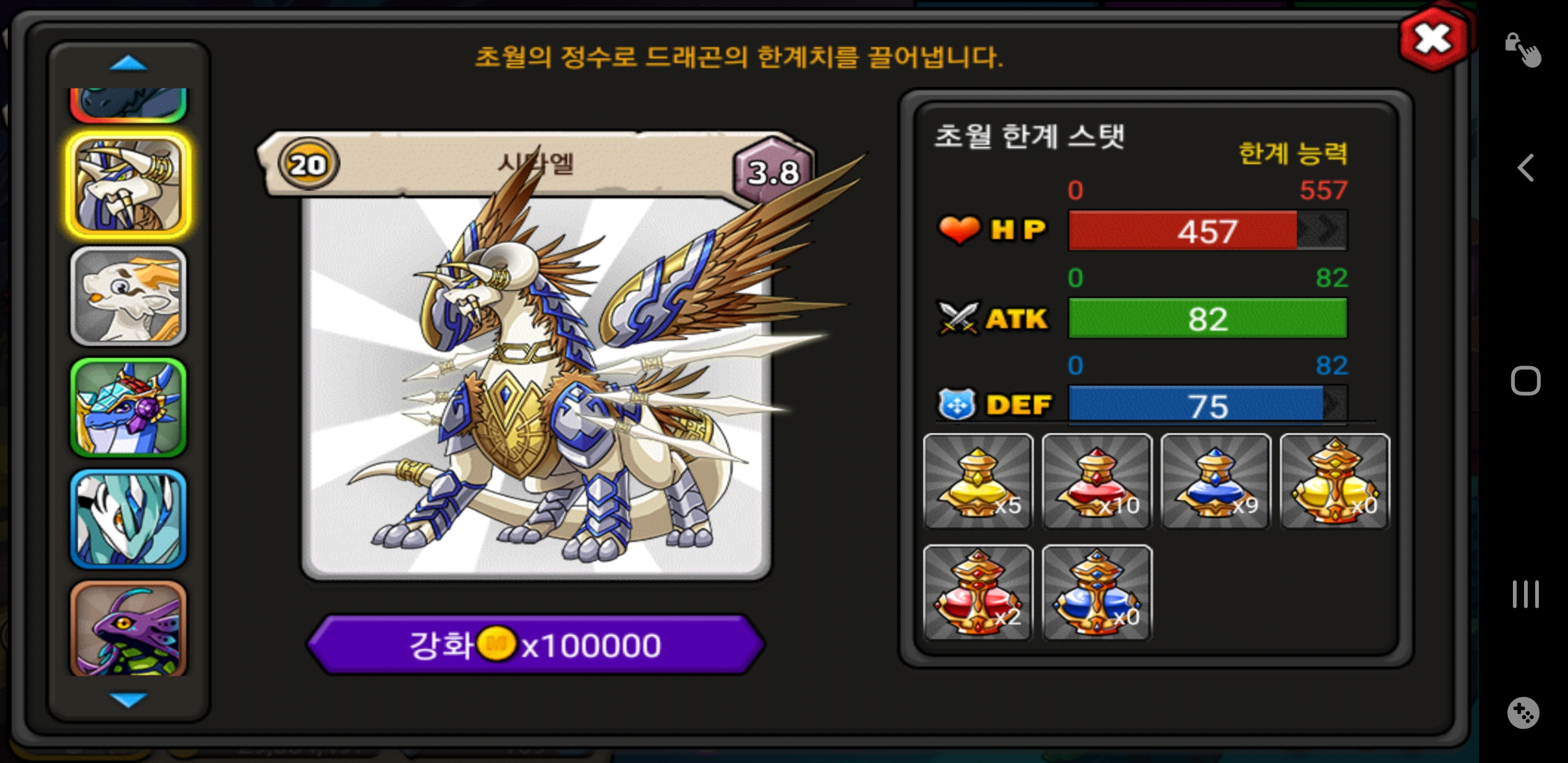
Task: Close the transcendence dialog with red X
Action: (x=1433, y=40)
